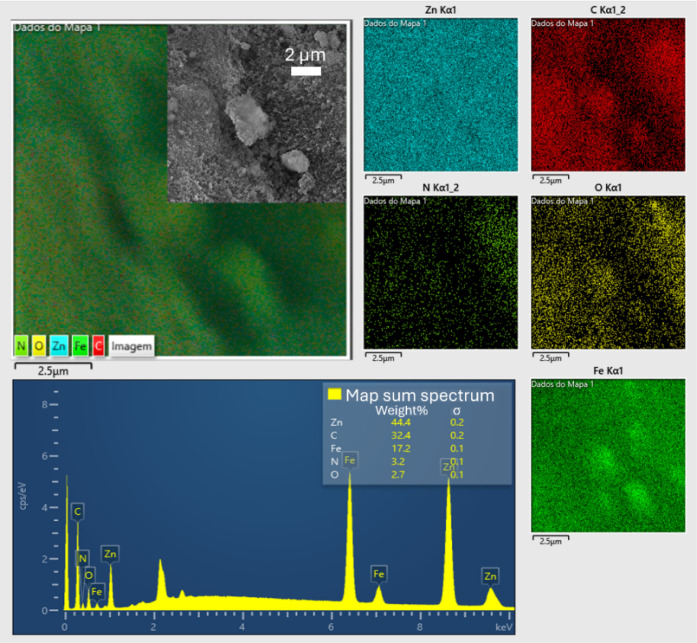Click the Fe peak label near 6.4 keV

pyautogui.click(x=350, y=460)
